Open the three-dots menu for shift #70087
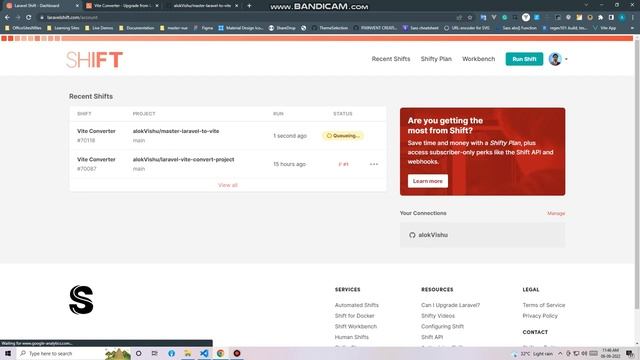Image resolution: width=640 pixels, height=360 pixels. point(374,164)
